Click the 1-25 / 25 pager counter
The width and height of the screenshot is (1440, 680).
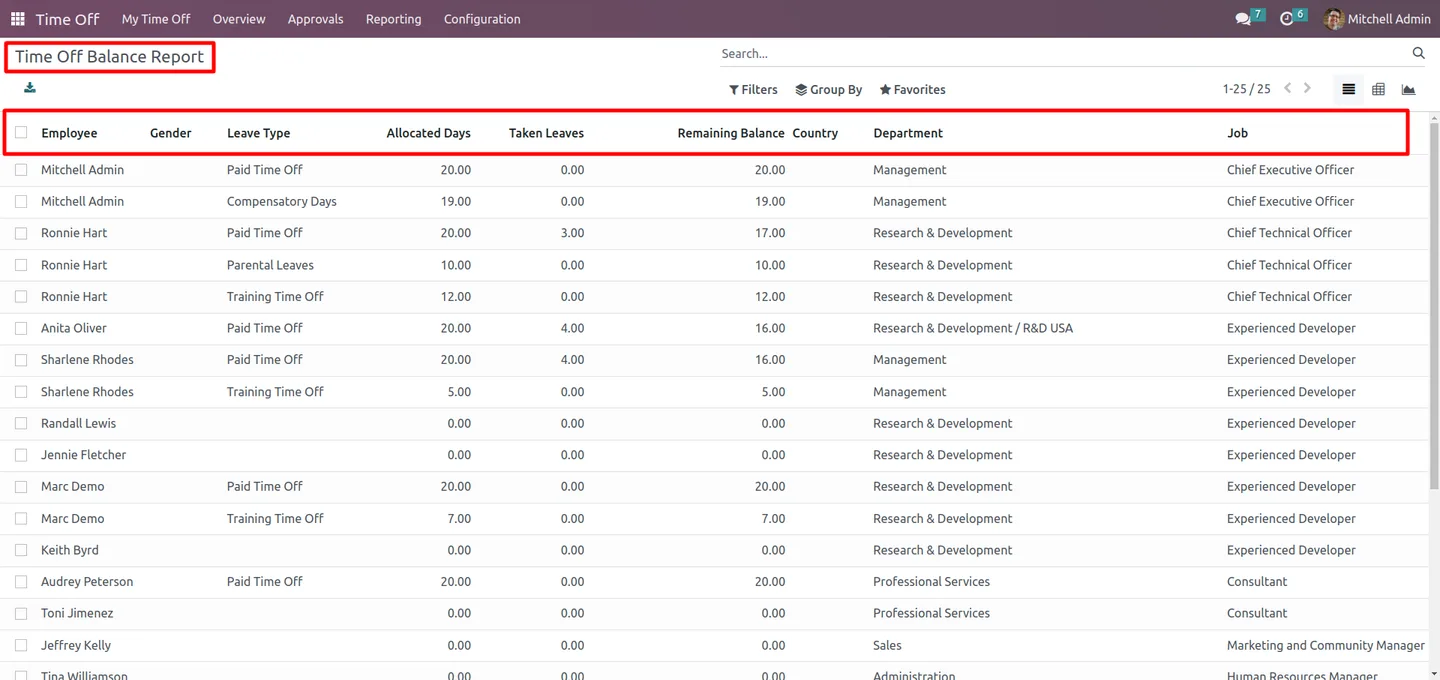[1246, 89]
